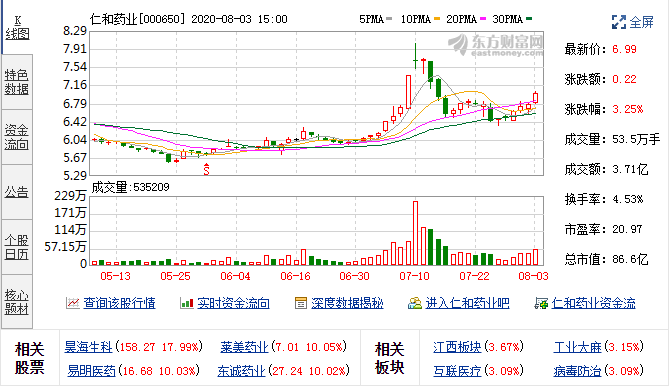Click the 05-13 date axis label

tap(115, 276)
